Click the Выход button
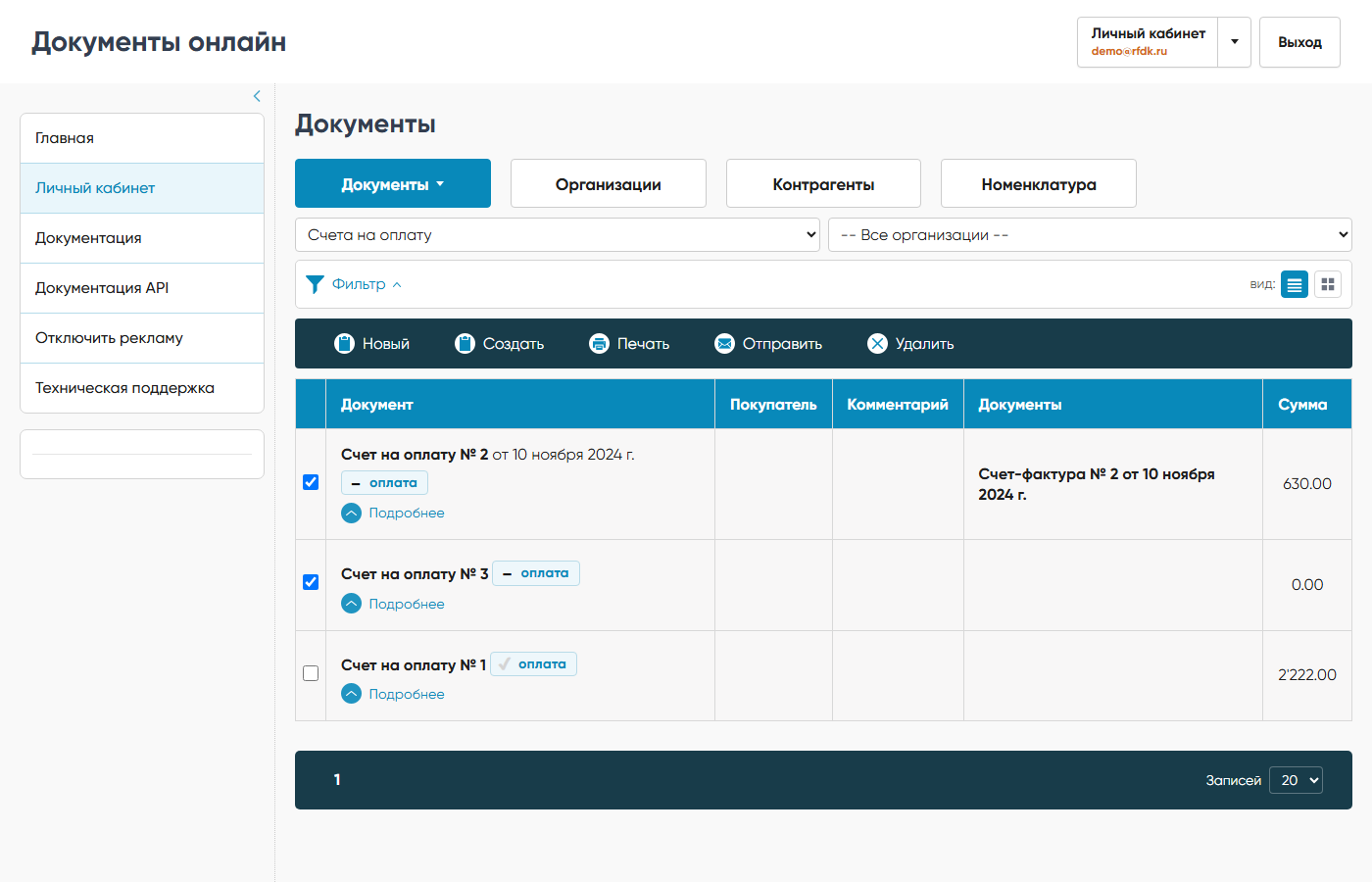Image resolution: width=1372 pixels, height=882 pixels. 1299,42
